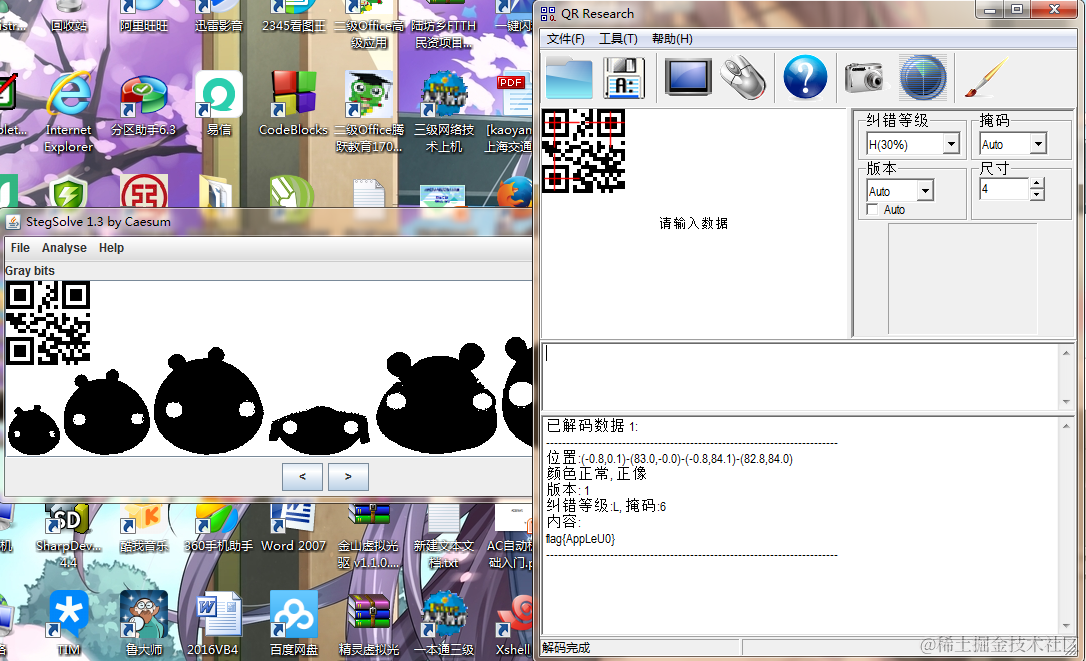
Task: Select the paintbrush tool icon
Action: click(x=985, y=78)
